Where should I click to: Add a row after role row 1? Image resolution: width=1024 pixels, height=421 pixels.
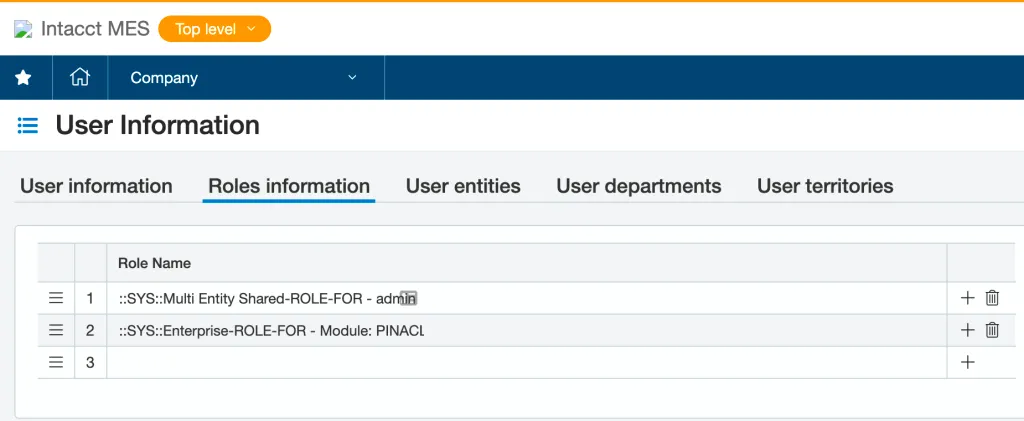click(x=967, y=298)
